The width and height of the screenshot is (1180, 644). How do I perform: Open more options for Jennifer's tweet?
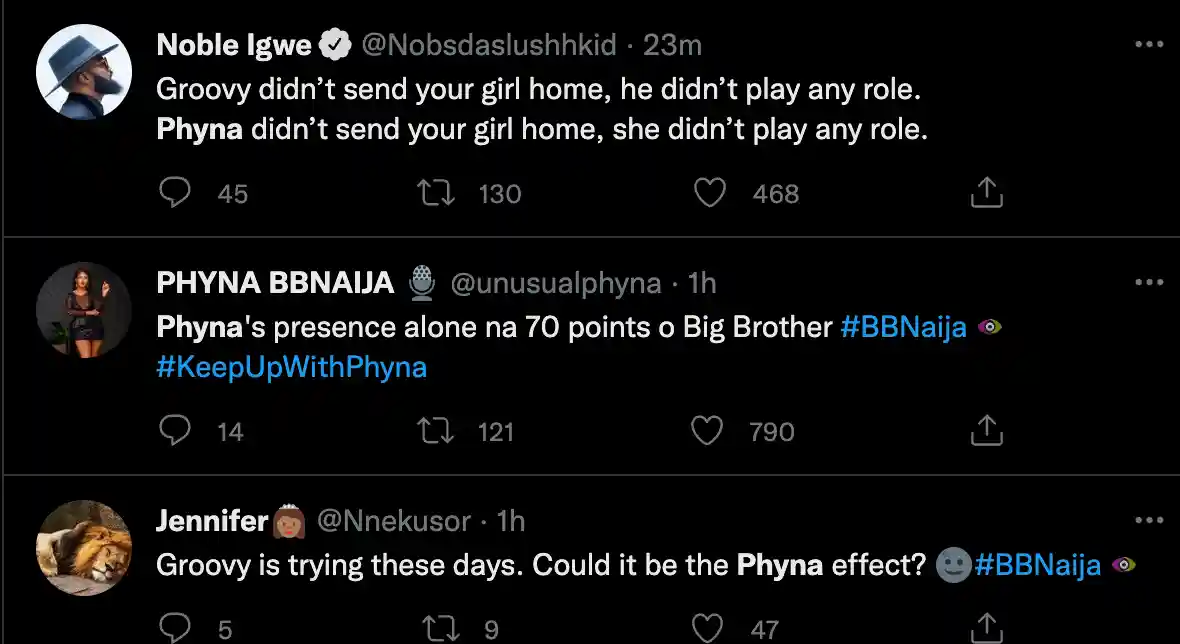click(1149, 520)
